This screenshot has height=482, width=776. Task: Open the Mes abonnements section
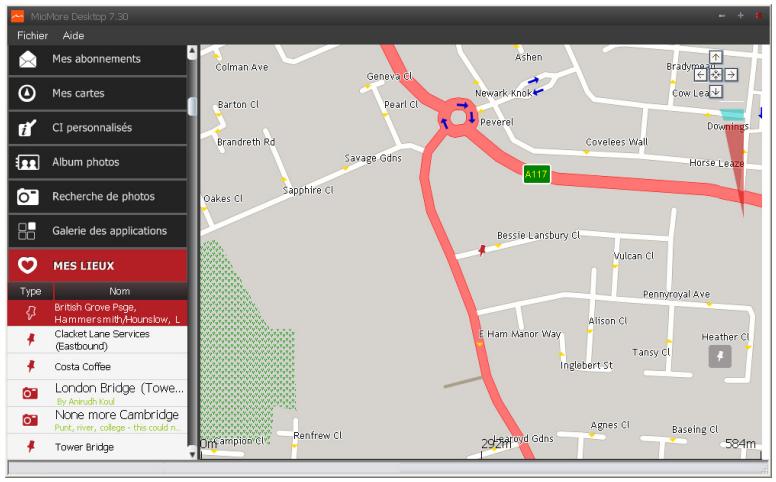(x=97, y=59)
